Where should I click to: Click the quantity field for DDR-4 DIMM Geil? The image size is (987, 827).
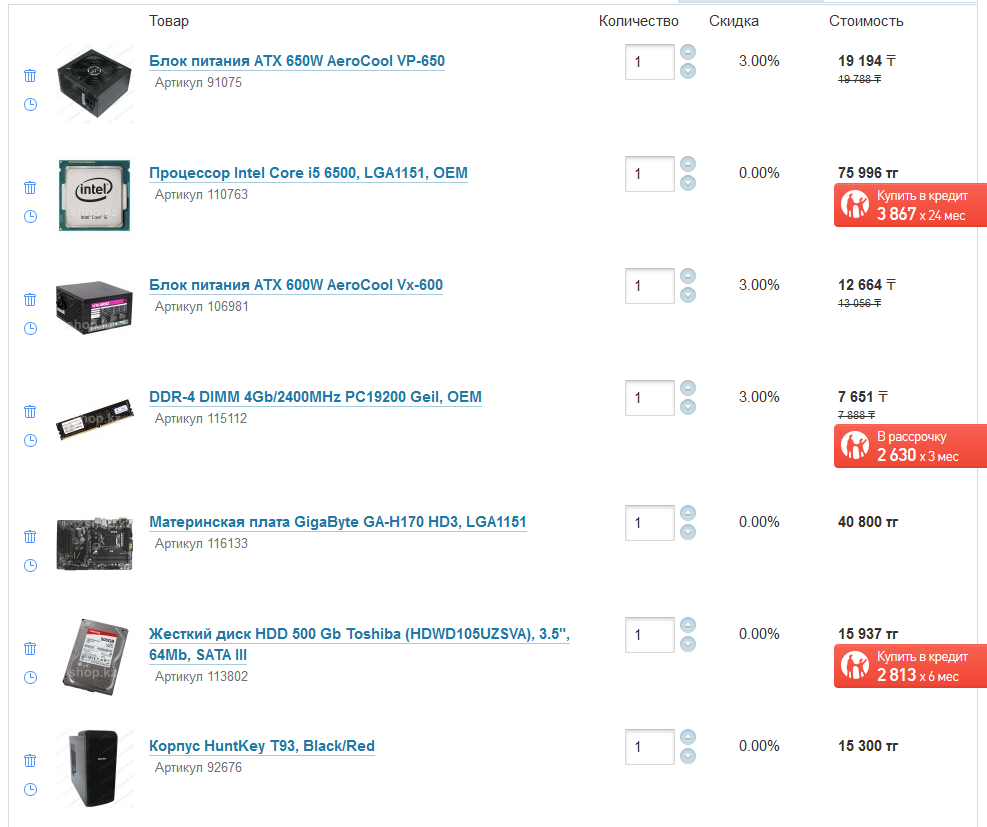click(649, 398)
